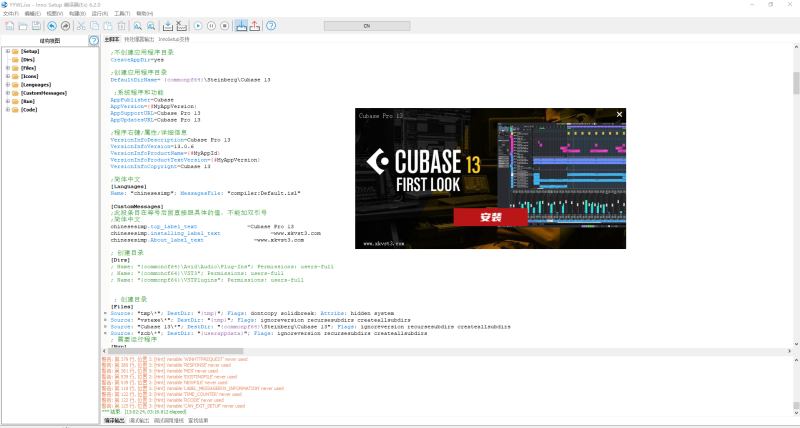Click the red 安装 install button

tap(490, 217)
